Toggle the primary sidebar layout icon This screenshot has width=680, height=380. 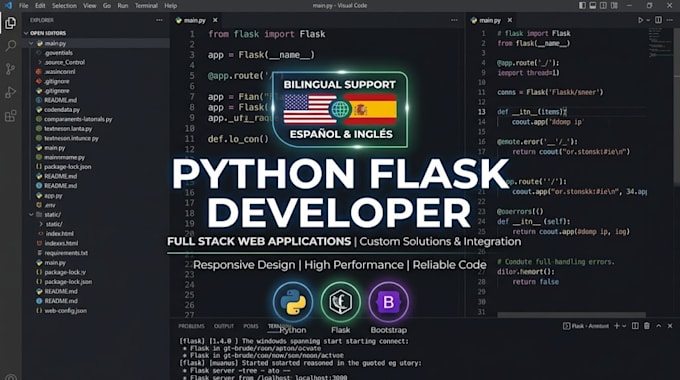click(582, 6)
